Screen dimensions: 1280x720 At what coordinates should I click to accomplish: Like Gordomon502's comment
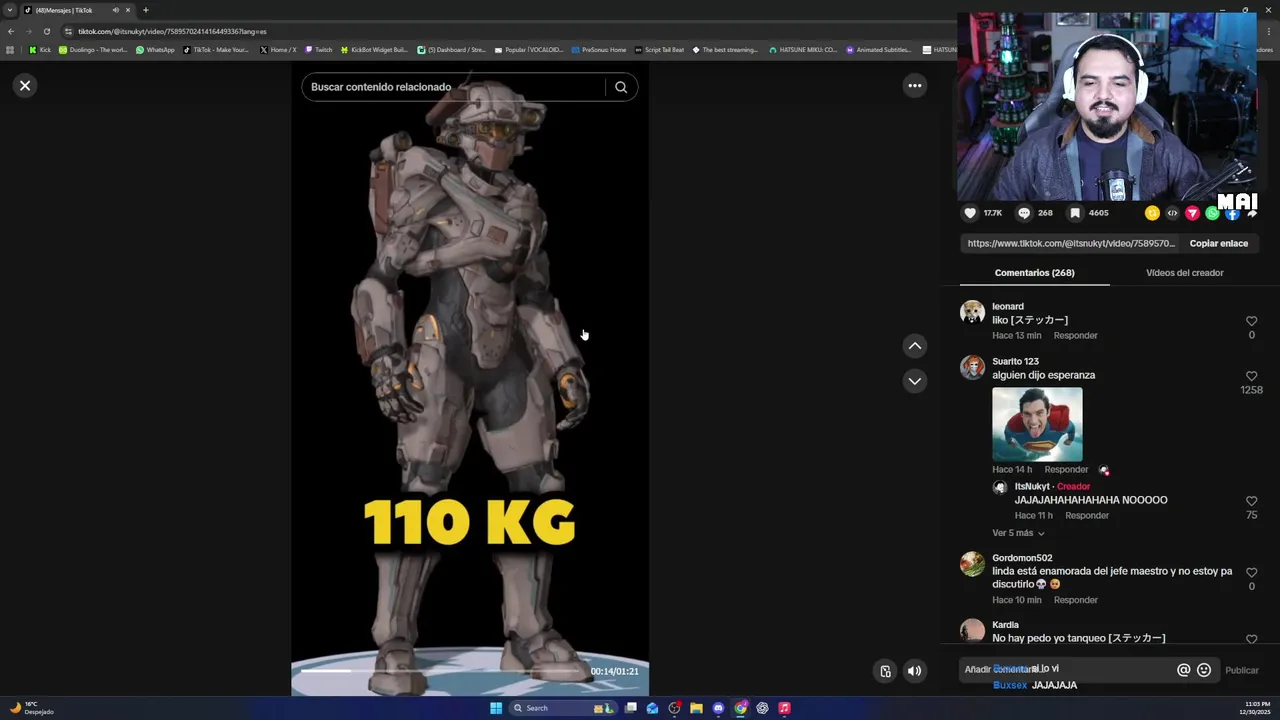tap(1251, 572)
